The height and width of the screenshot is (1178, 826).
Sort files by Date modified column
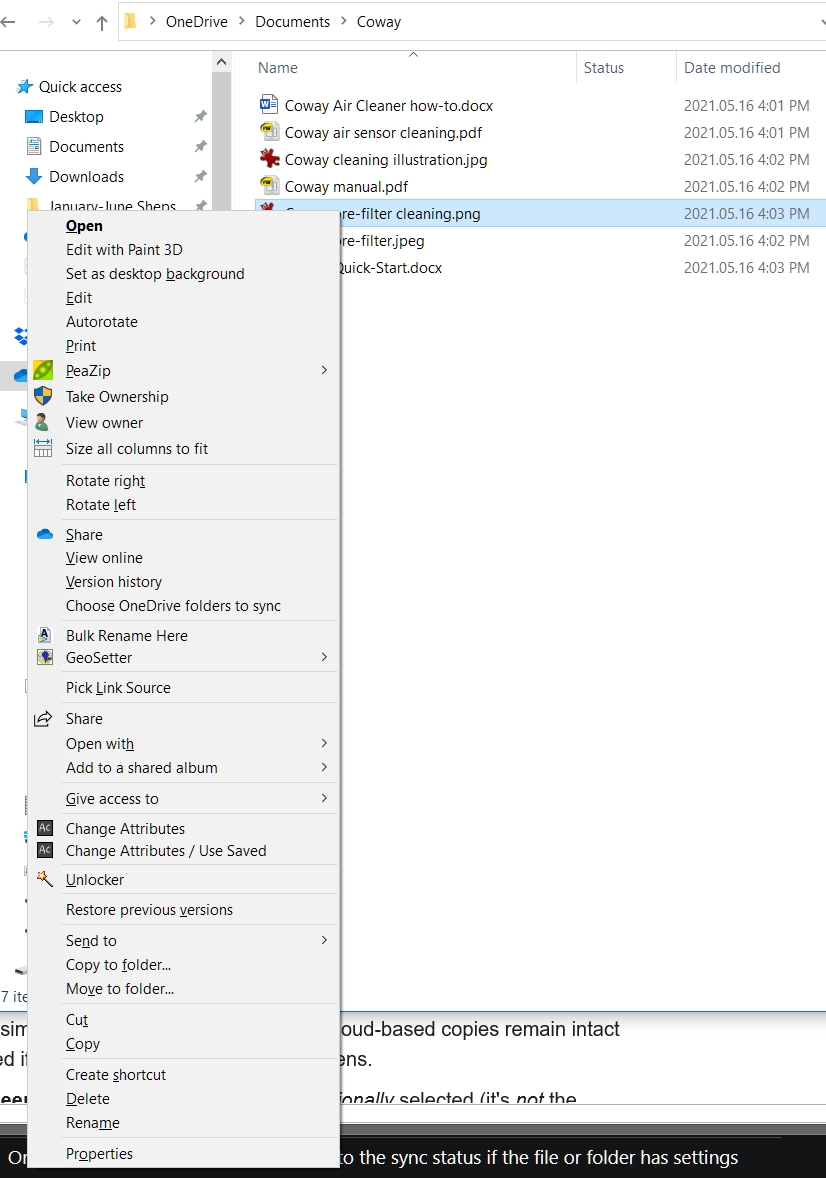pos(732,68)
